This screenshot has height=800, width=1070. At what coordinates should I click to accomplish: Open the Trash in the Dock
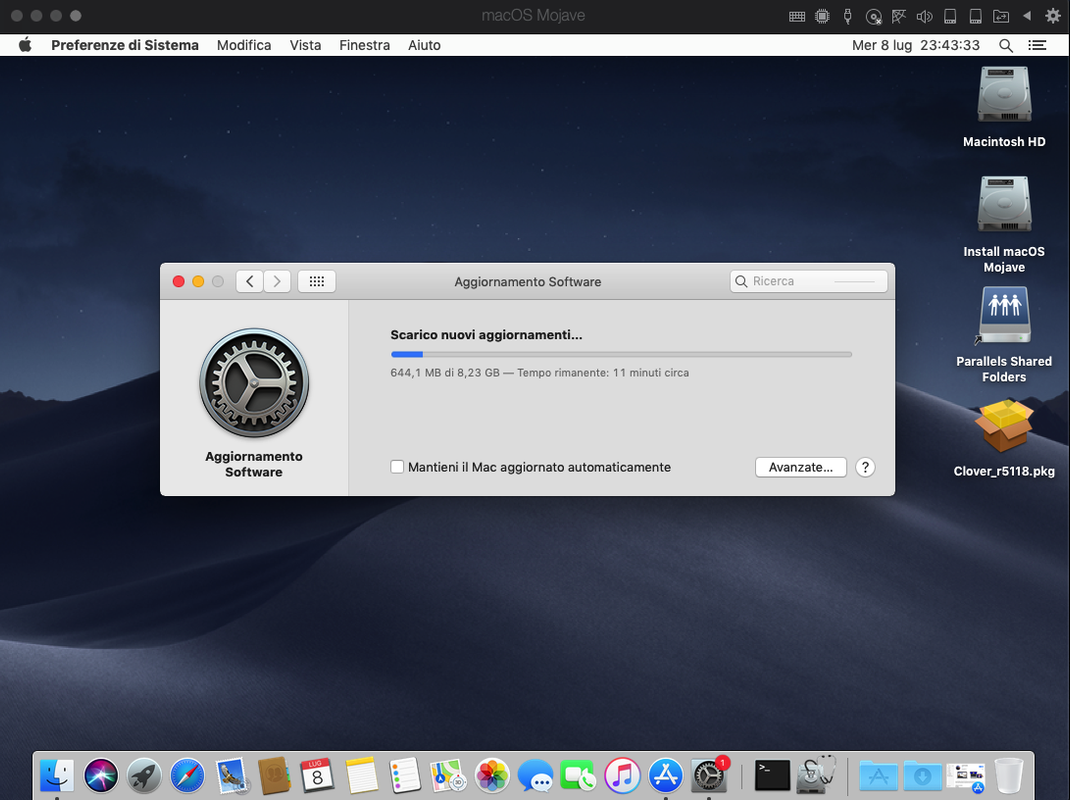(x=1009, y=776)
